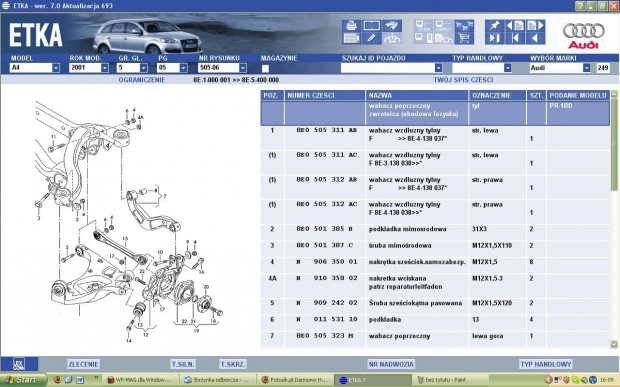This screenshot has height=387, width=620.
Task: Click the pushpin icon
Action: 495,26
